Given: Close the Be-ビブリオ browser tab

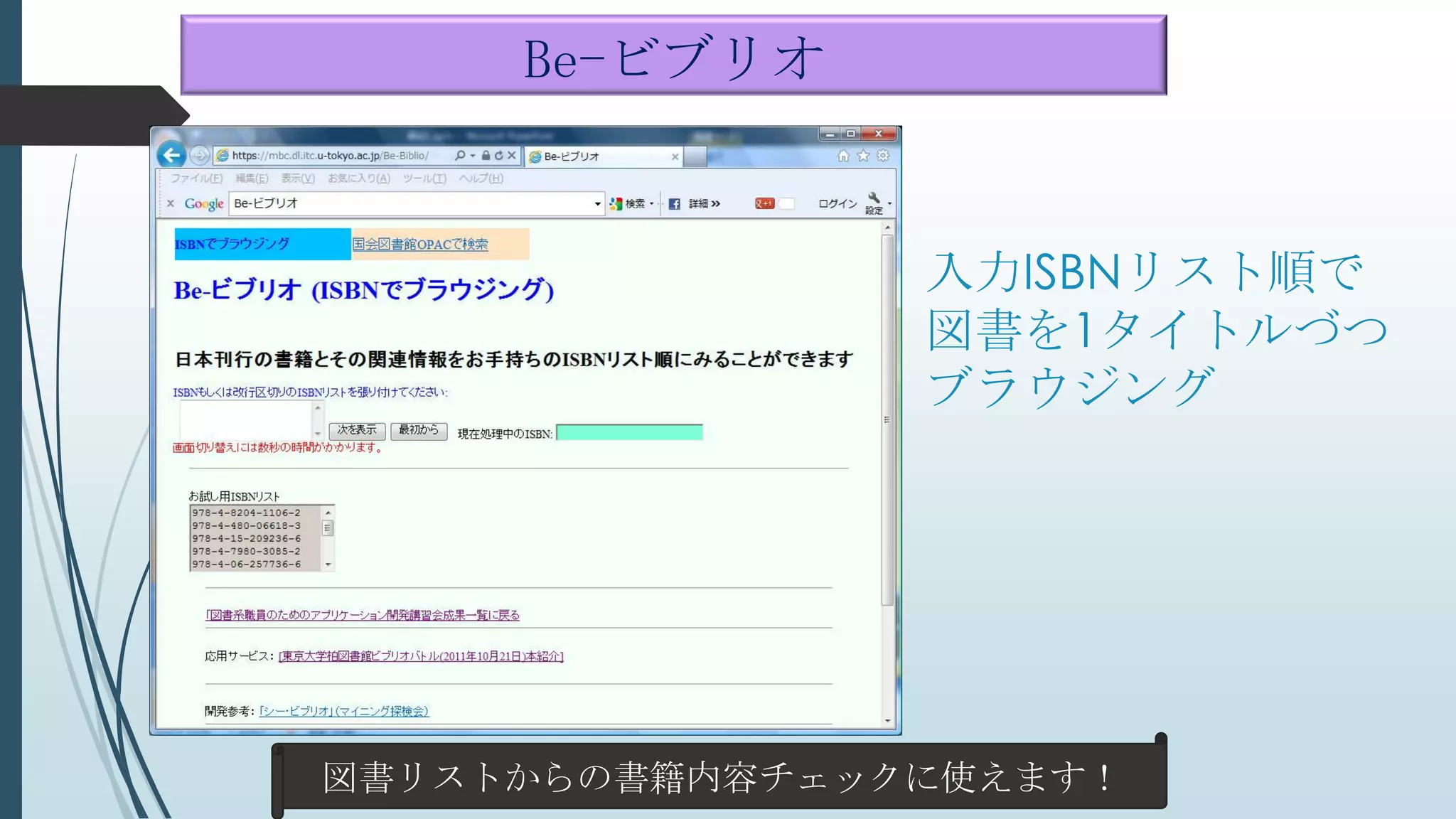Looking at the screenshot, I should pos(675,156).
